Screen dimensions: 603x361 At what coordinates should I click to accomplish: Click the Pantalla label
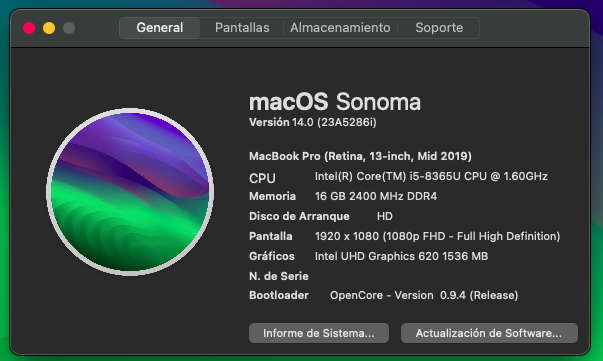(270, 236)
